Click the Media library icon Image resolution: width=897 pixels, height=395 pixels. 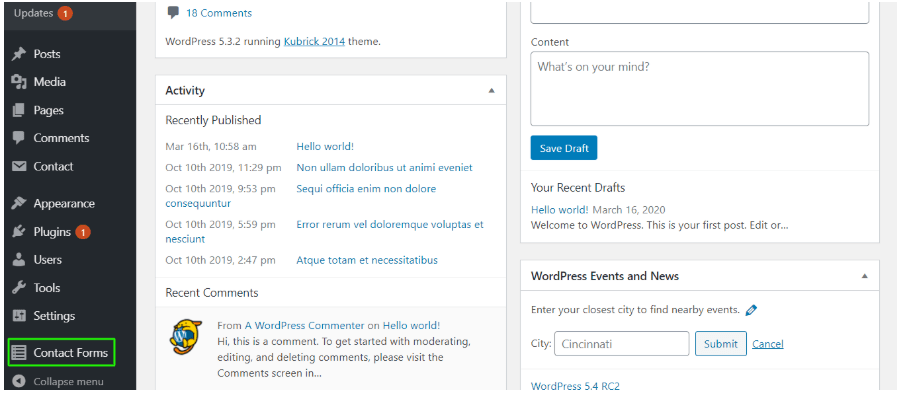click(19, 82)
